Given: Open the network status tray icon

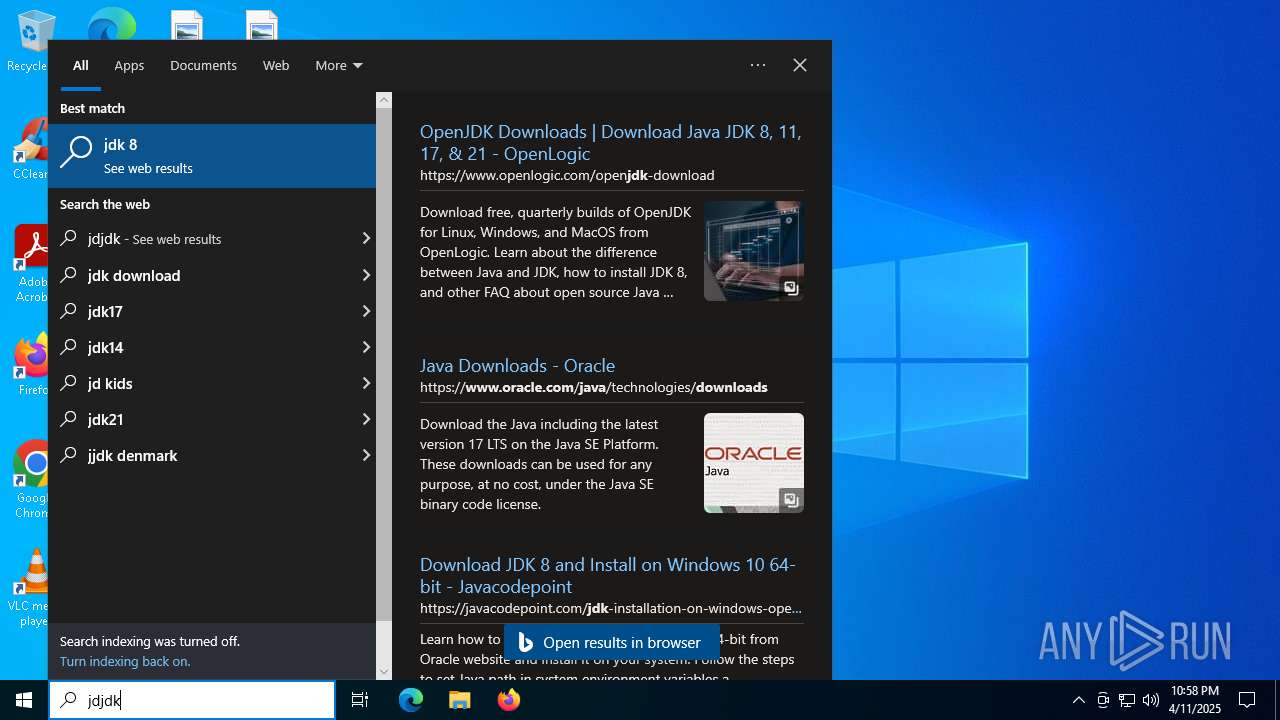Looking at the screenshot, I should pyautogui.click(x=1127, y=700).
